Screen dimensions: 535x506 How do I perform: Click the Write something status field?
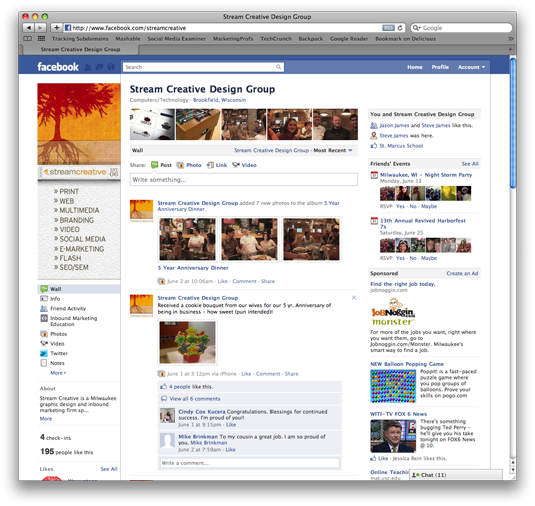pyautogui.click(x=244, y=180)
